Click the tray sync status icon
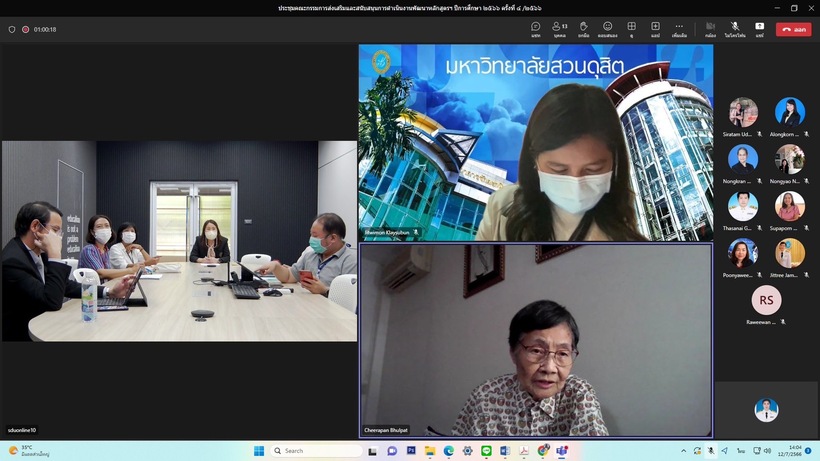The image size is (820, 461). pyautogui.click(x=697, y=451)
